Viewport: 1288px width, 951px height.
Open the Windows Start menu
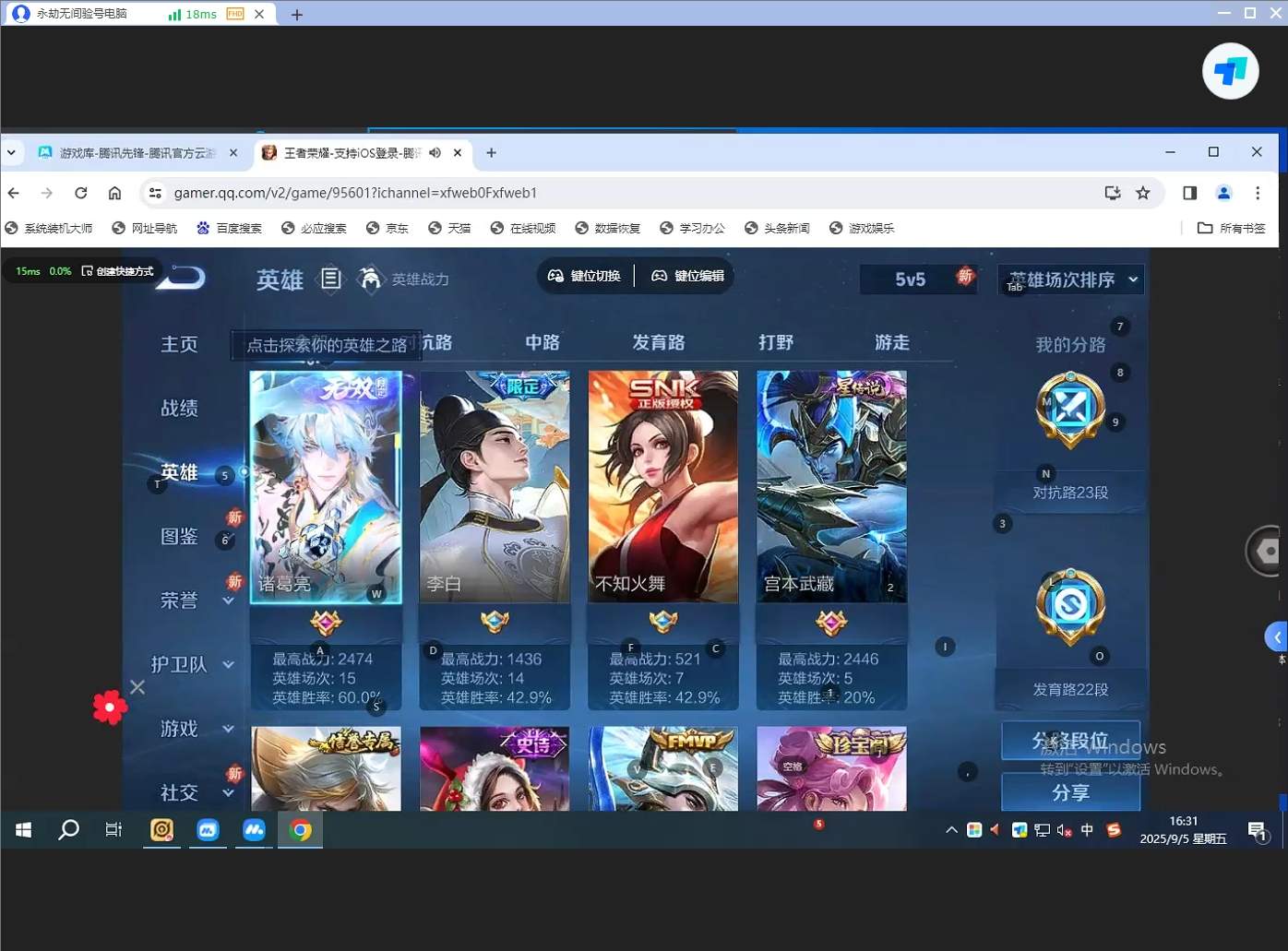[24, 830]
